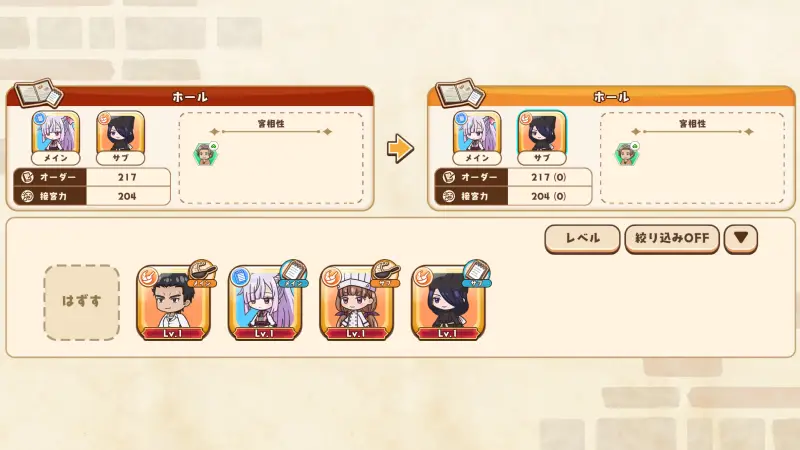Click the メイン slot in left ホール panel
800x450 pixels.
[56, 138]
